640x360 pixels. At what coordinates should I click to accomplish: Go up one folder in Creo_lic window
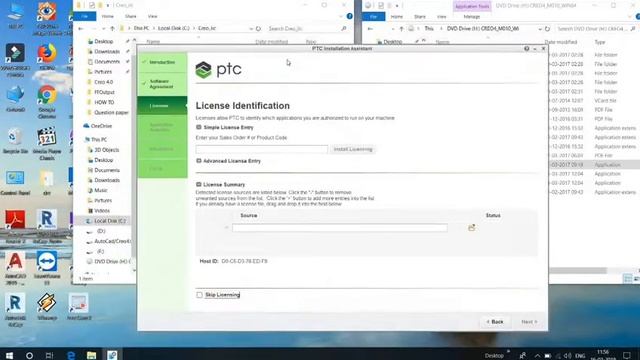coord(113,29)
